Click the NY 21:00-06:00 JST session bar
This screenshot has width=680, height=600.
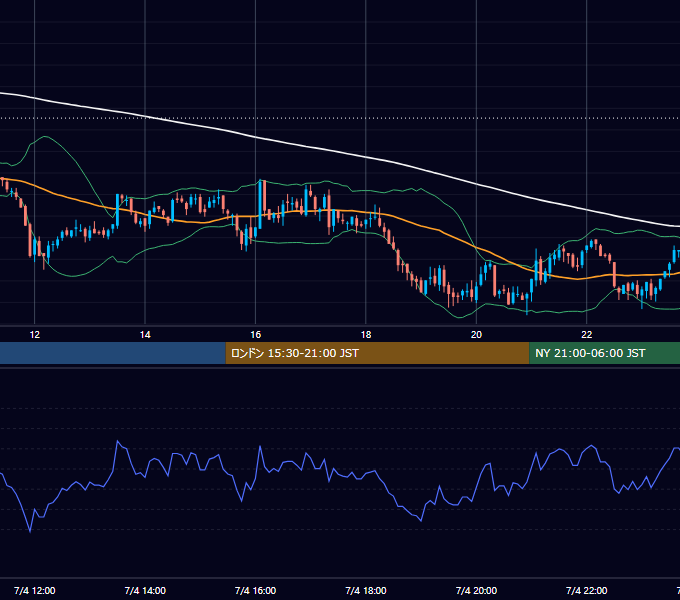(605, 353)
